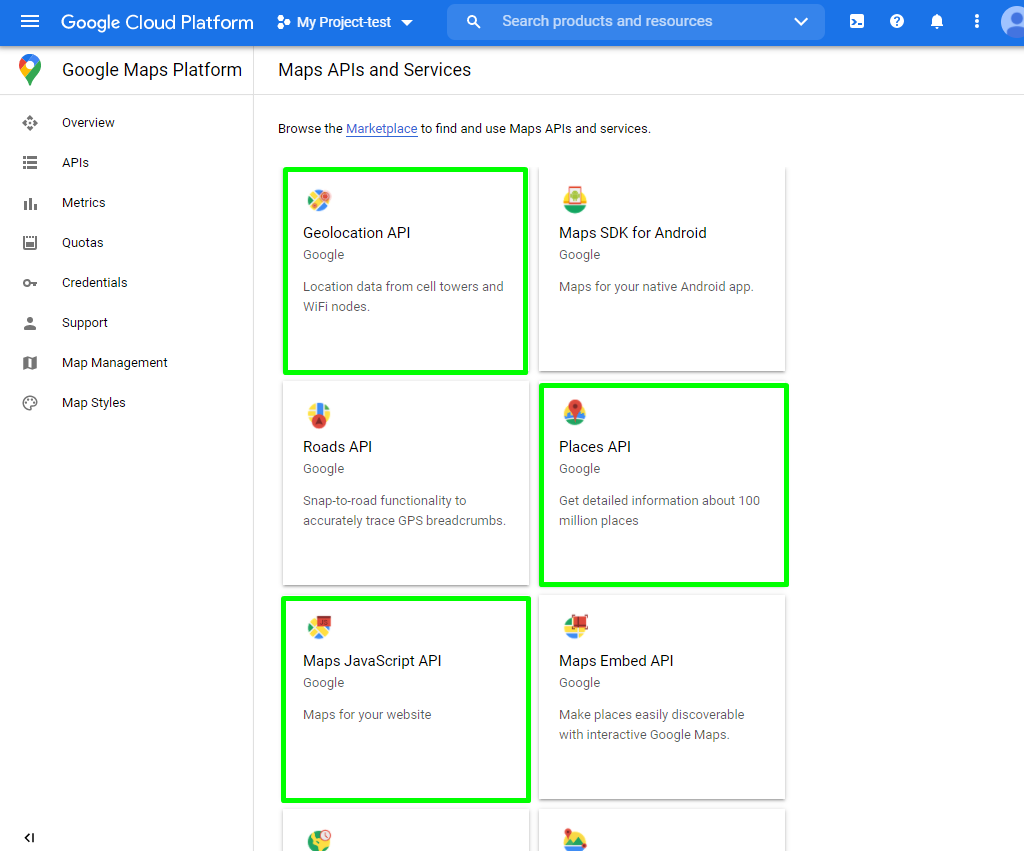Follow the Marketplace link

pyautogui.click(x=381, y=129)
